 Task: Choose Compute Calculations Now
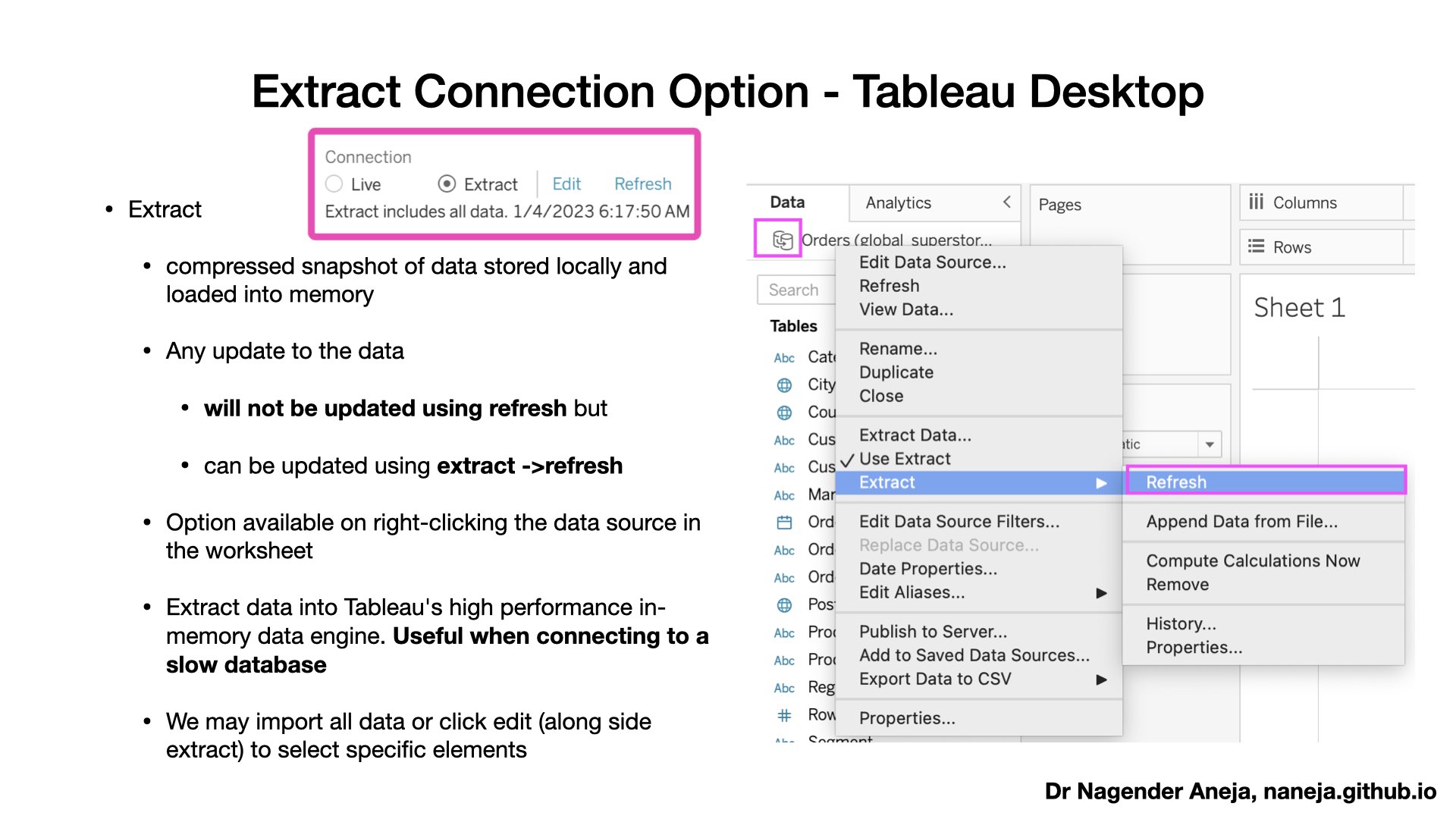[1253, 561]
